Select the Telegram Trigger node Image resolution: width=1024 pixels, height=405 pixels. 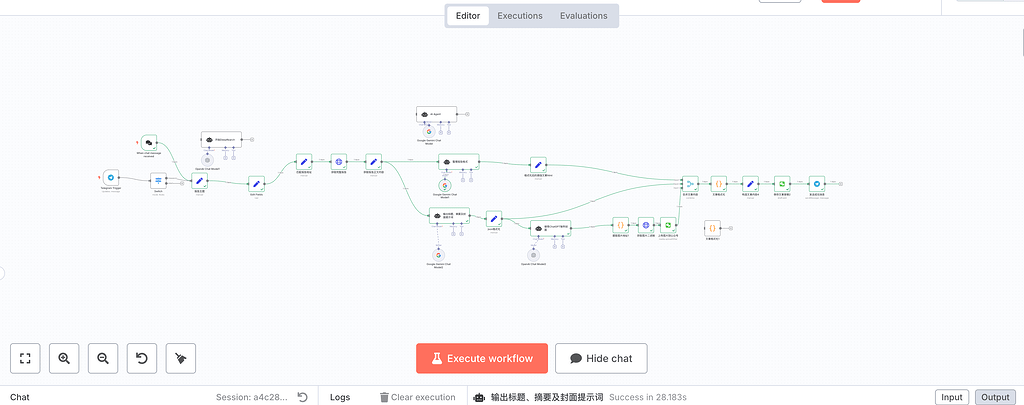pyautogui.click(x=111, y=177)
